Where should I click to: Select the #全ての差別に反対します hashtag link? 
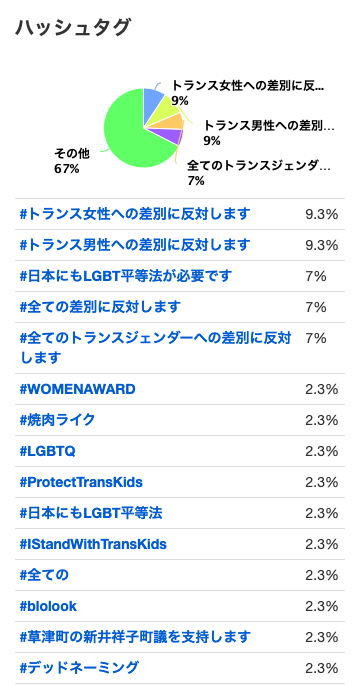point(100,307)
